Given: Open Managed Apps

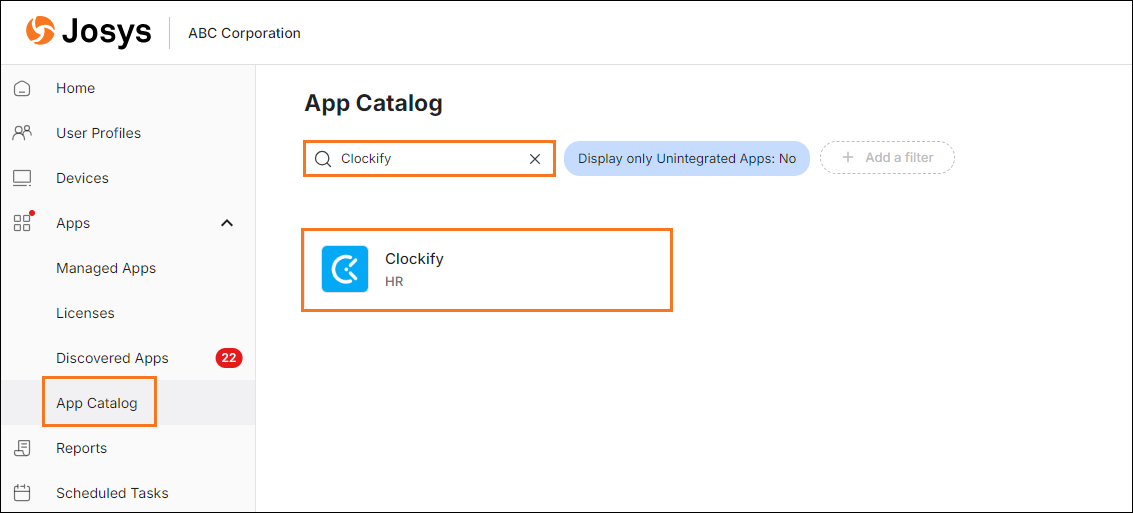Looking at the screenshot, I should [106, 268].
